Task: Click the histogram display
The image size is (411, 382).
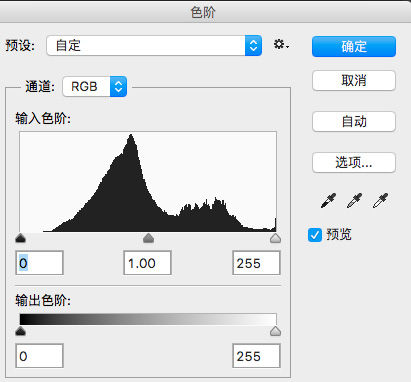Action: (148, 182)
